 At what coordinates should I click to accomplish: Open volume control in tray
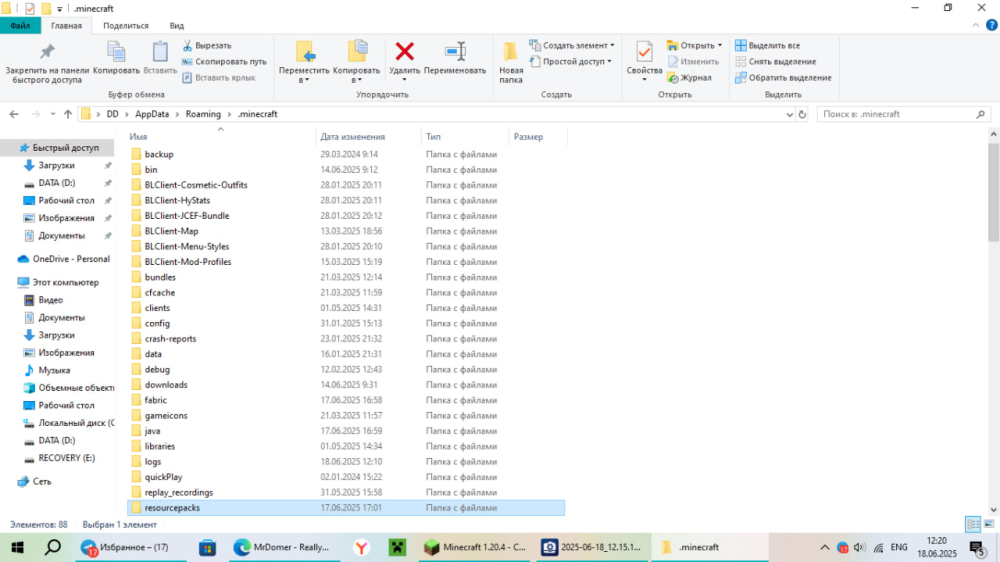[x=859, y=547]
